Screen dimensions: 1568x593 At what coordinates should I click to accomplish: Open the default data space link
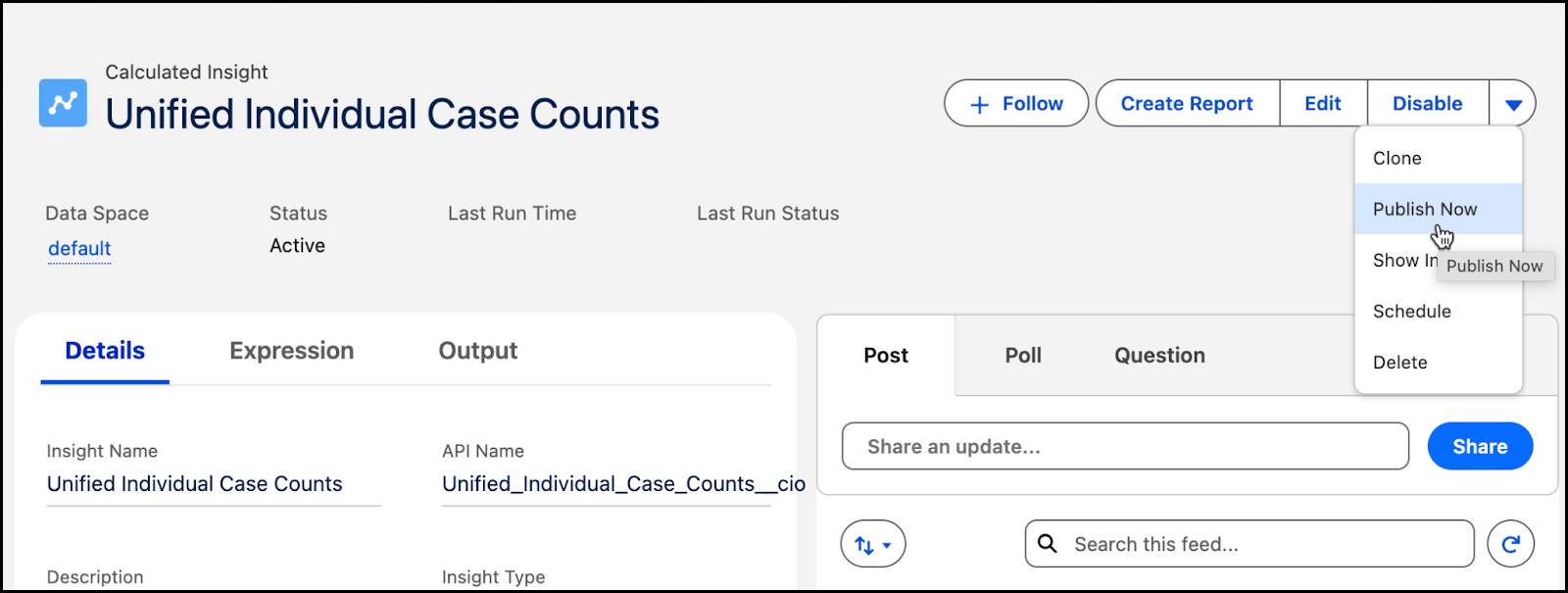coord(78,248)
